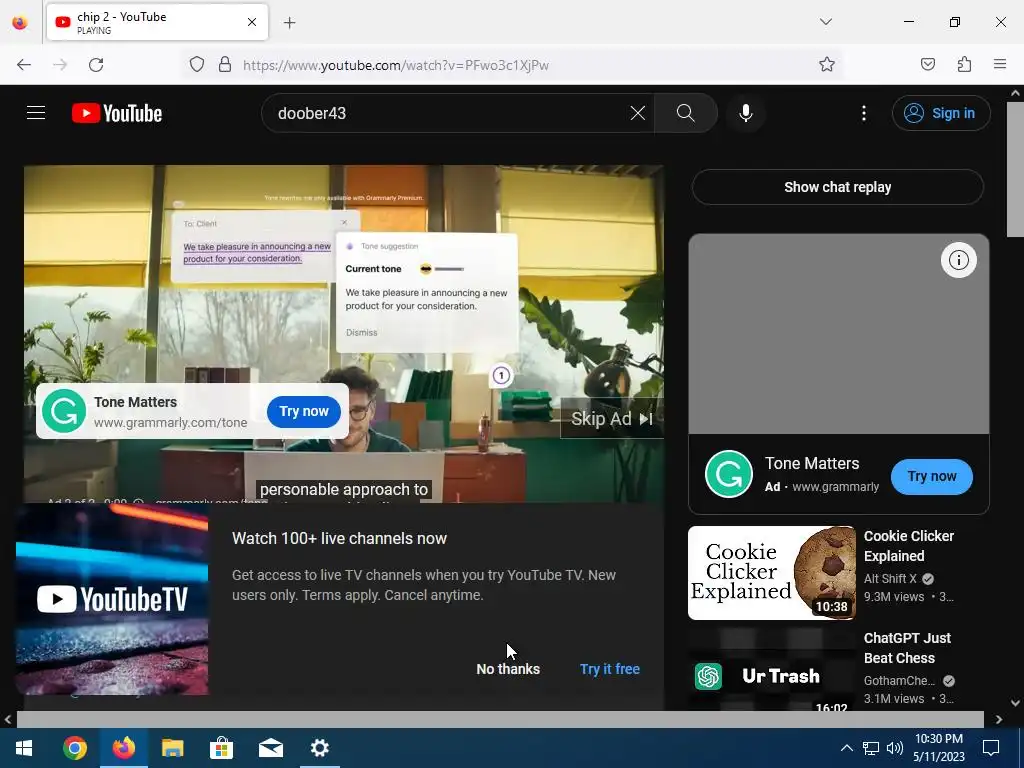
Task: Click the scroll right arrow at bottom
Action: tap(999, 719)
